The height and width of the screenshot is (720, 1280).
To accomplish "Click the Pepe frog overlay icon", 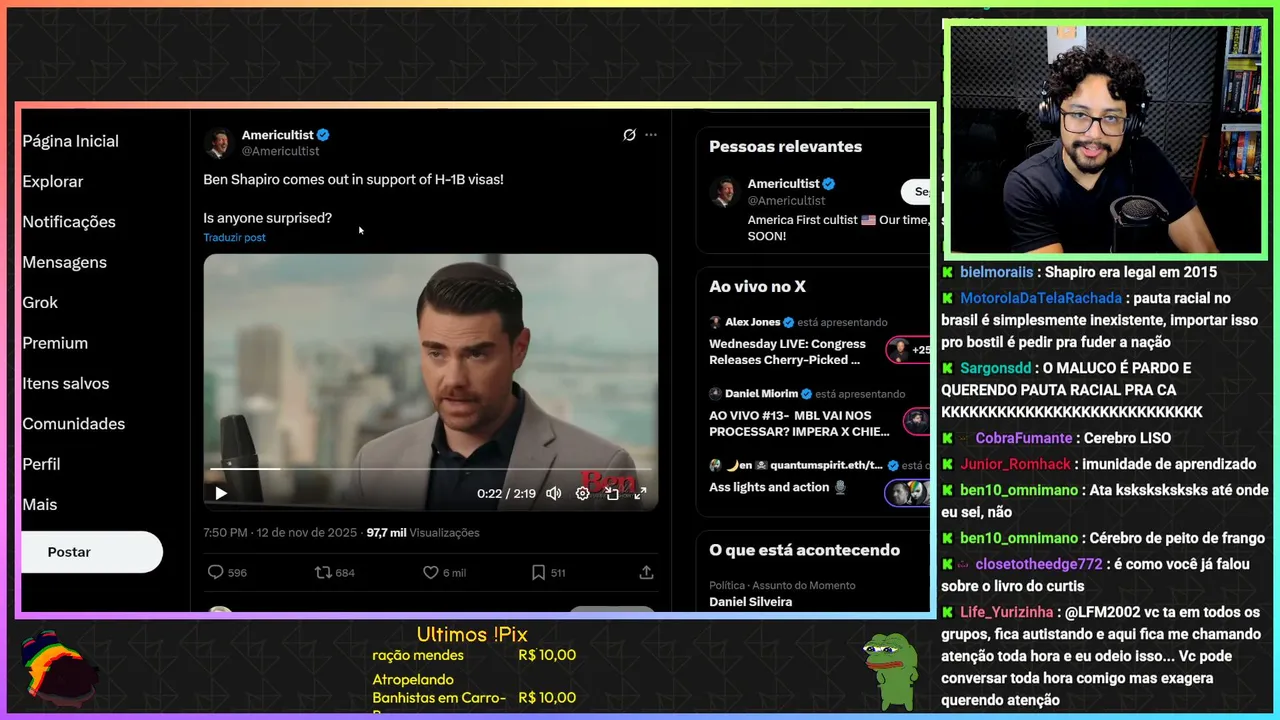I will point(891,672).
